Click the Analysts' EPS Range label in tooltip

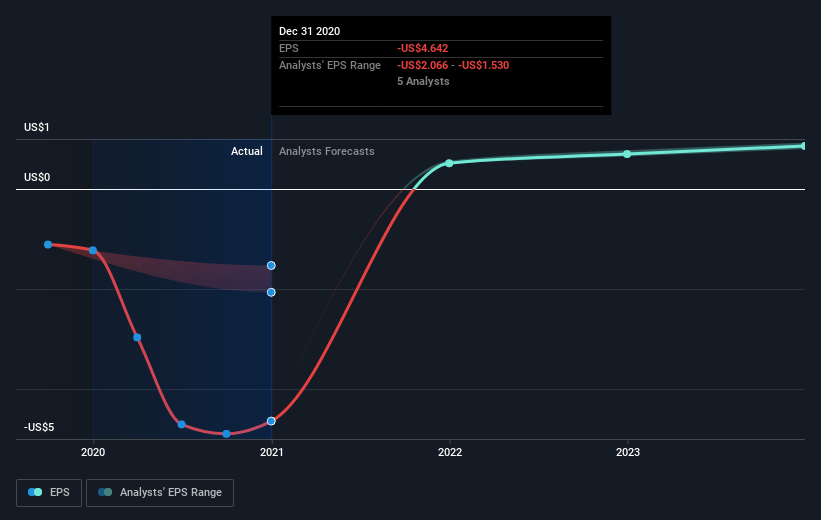point(330,65)
